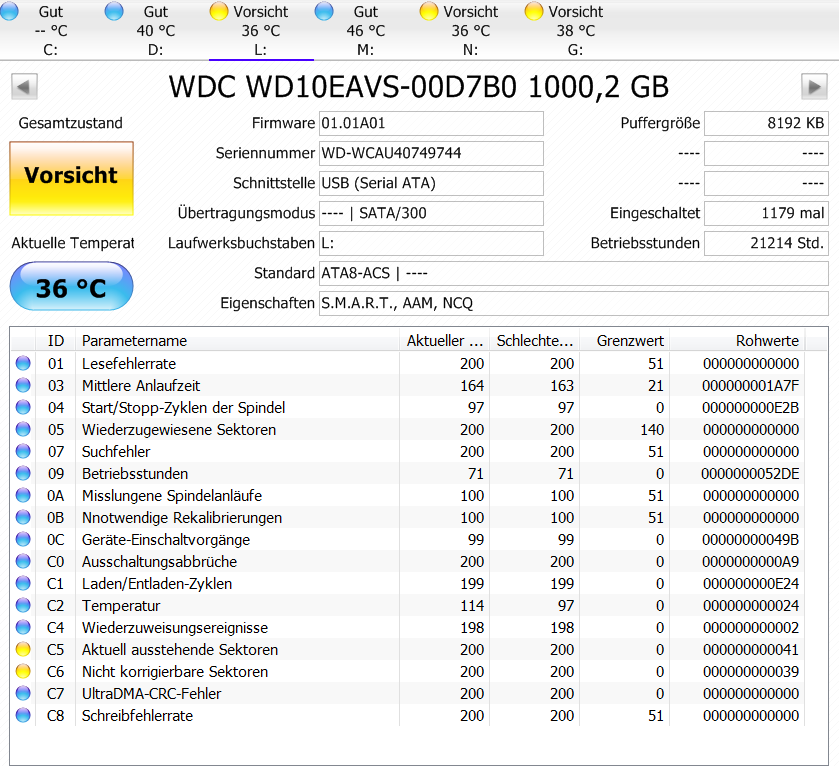Click status icon of UltraDMA-CRC-Fehler row
839x766 pixels.
[x=23, y=693]
